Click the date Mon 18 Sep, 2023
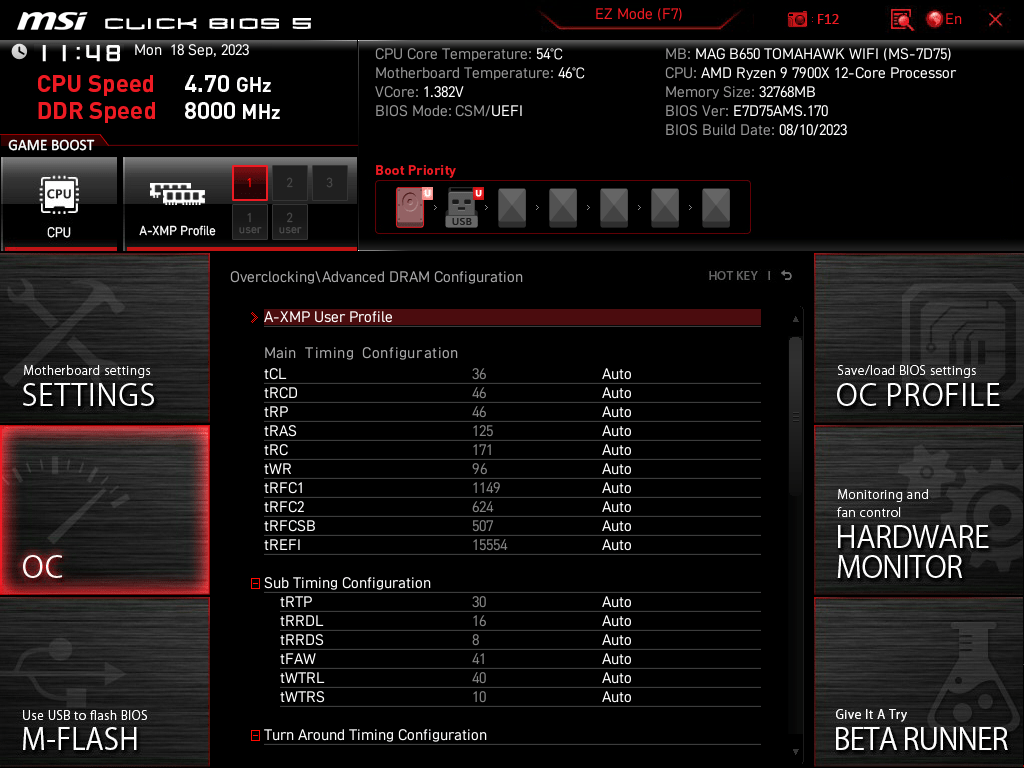Screen dimensions: 1024x768 tap(191, 50)
